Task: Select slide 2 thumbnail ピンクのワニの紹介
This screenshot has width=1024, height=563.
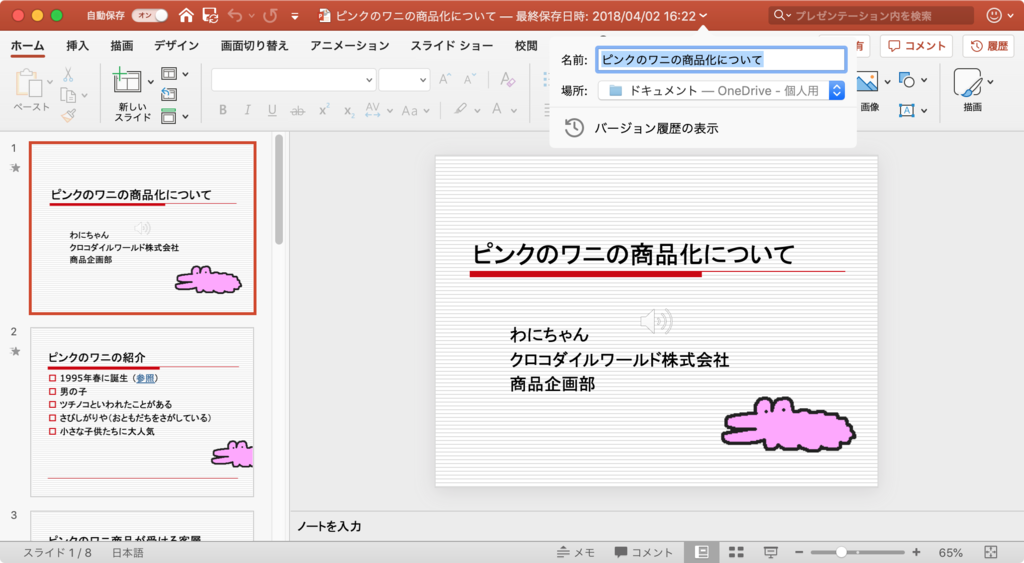Action: click(x=142, y=412)
